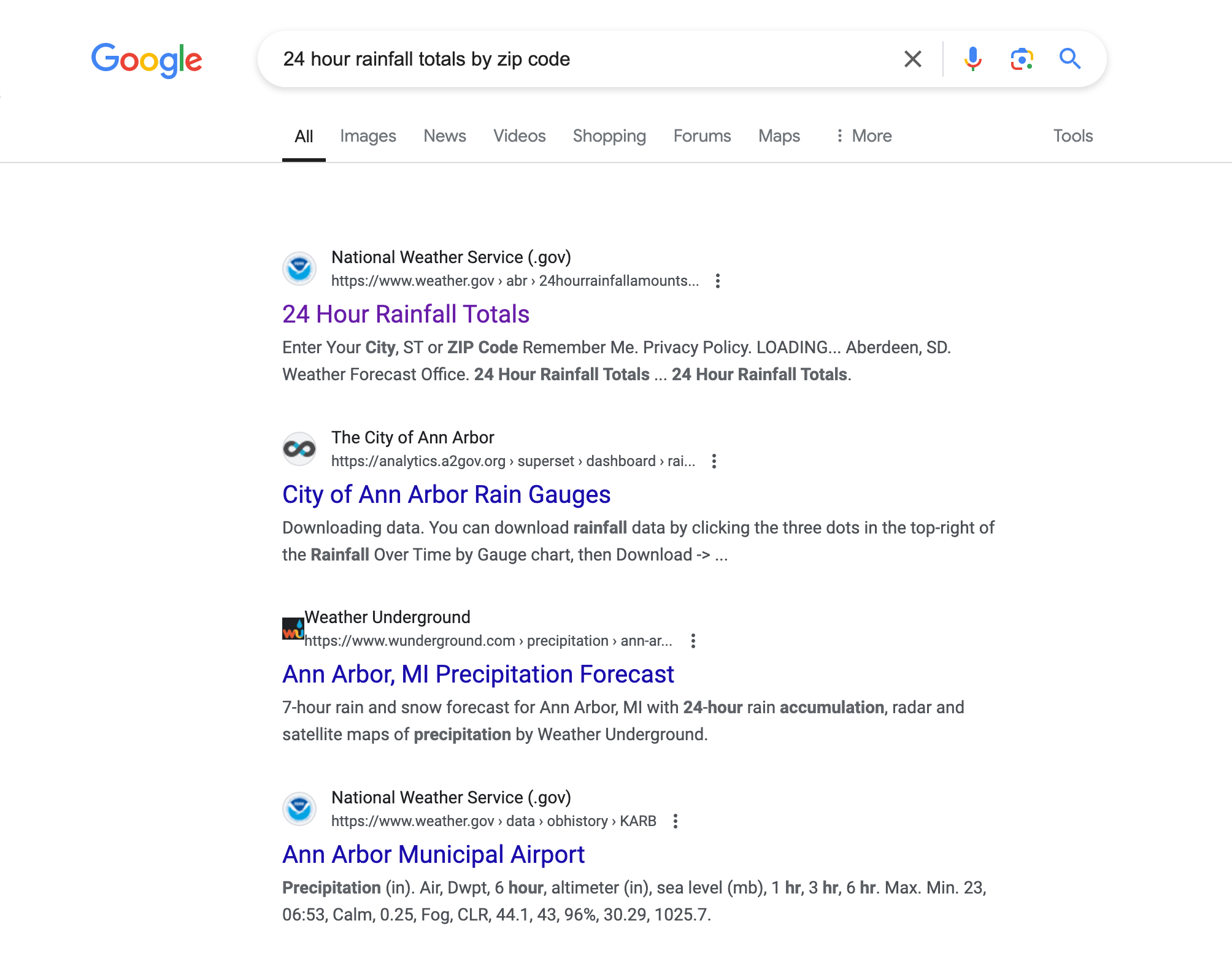
Task: Click the Google logo to return home
Action: coord(147,59)
